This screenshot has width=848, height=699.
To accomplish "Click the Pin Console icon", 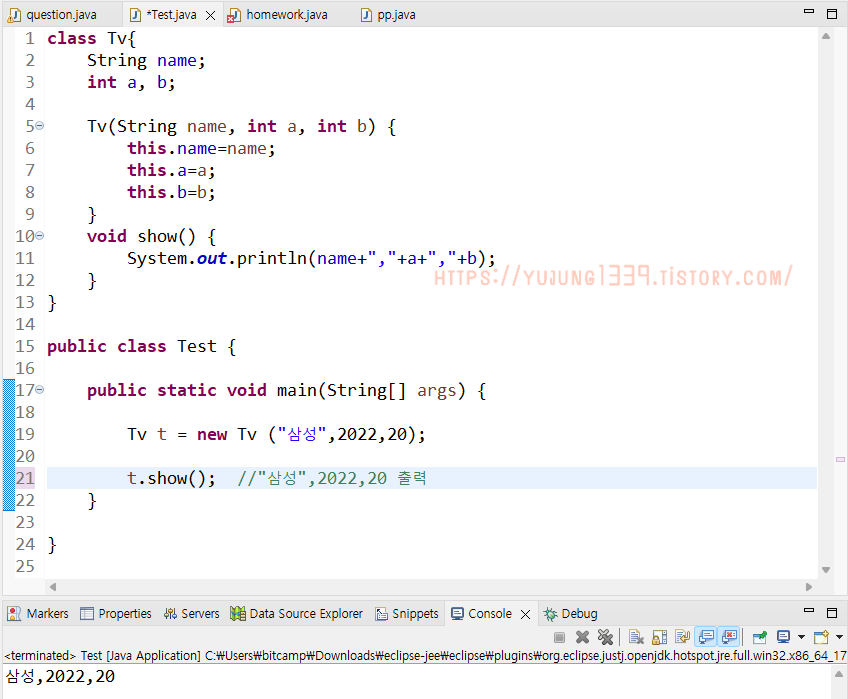I will [x=759, y=637].
